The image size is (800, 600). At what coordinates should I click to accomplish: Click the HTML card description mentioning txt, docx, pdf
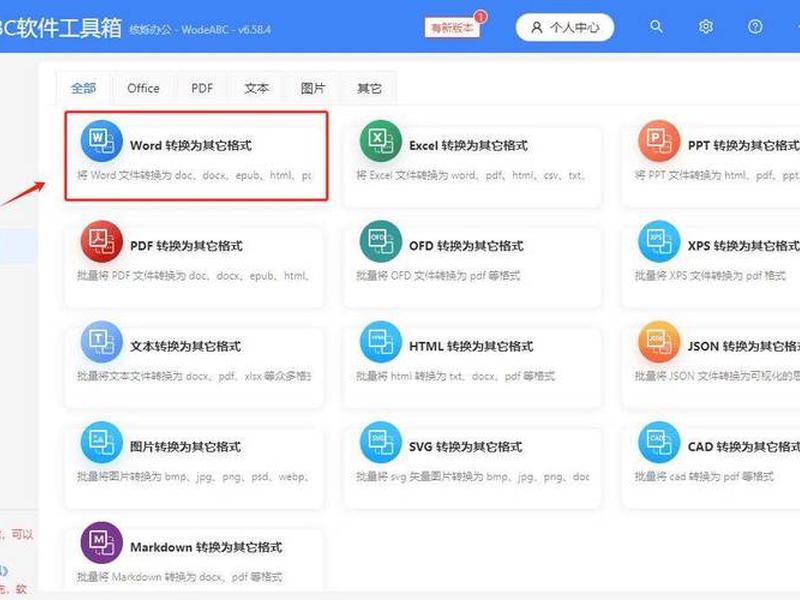[x=455, y=377]
